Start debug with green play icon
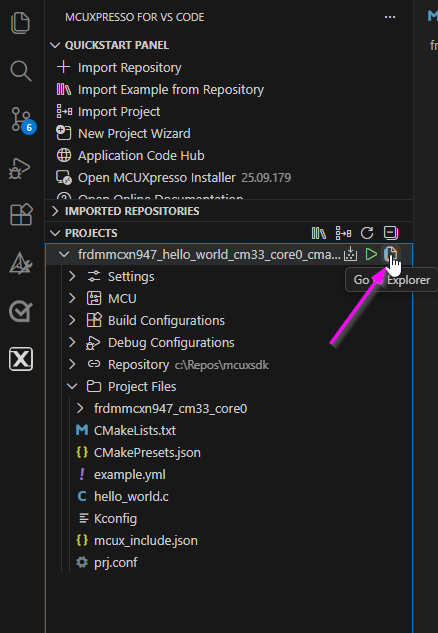 (371, 254)
